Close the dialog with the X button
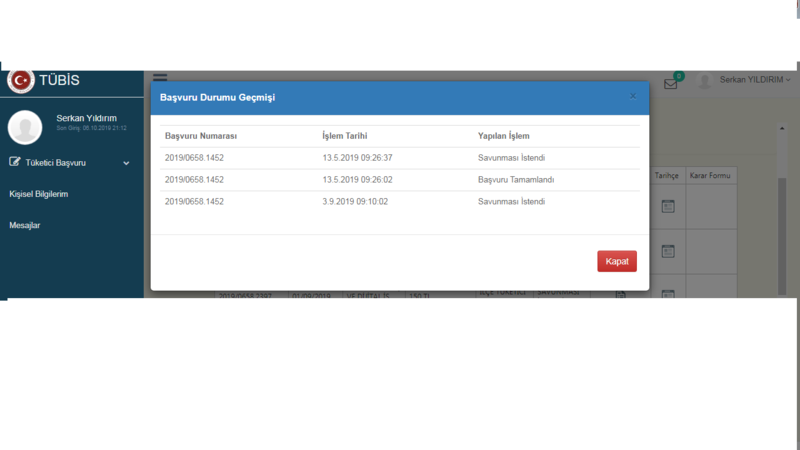 (632, 96)
